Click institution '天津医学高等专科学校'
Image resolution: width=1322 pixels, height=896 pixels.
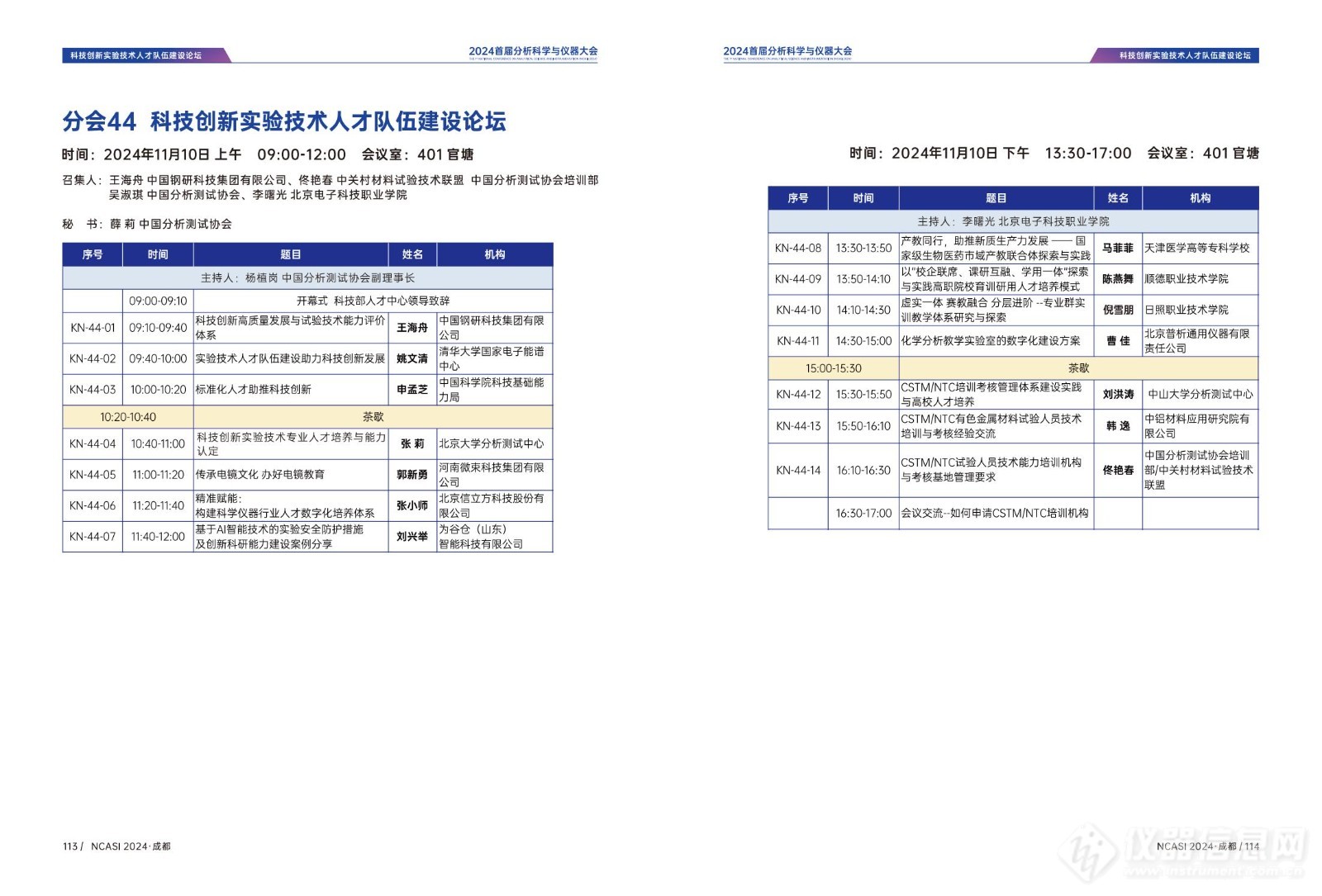[1197, 248]
